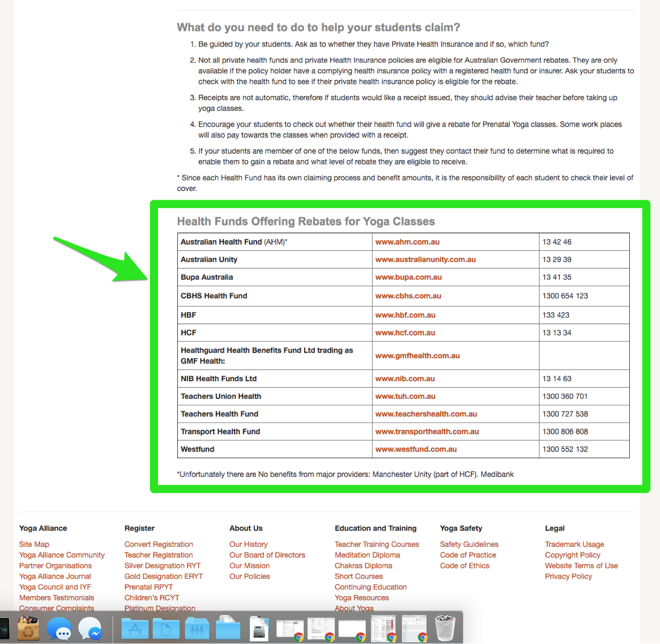The height and width of the screenshot is (644, 660).
Task: Open Code of Practice link
Action: pyautogui.click(x=468, y=555)
